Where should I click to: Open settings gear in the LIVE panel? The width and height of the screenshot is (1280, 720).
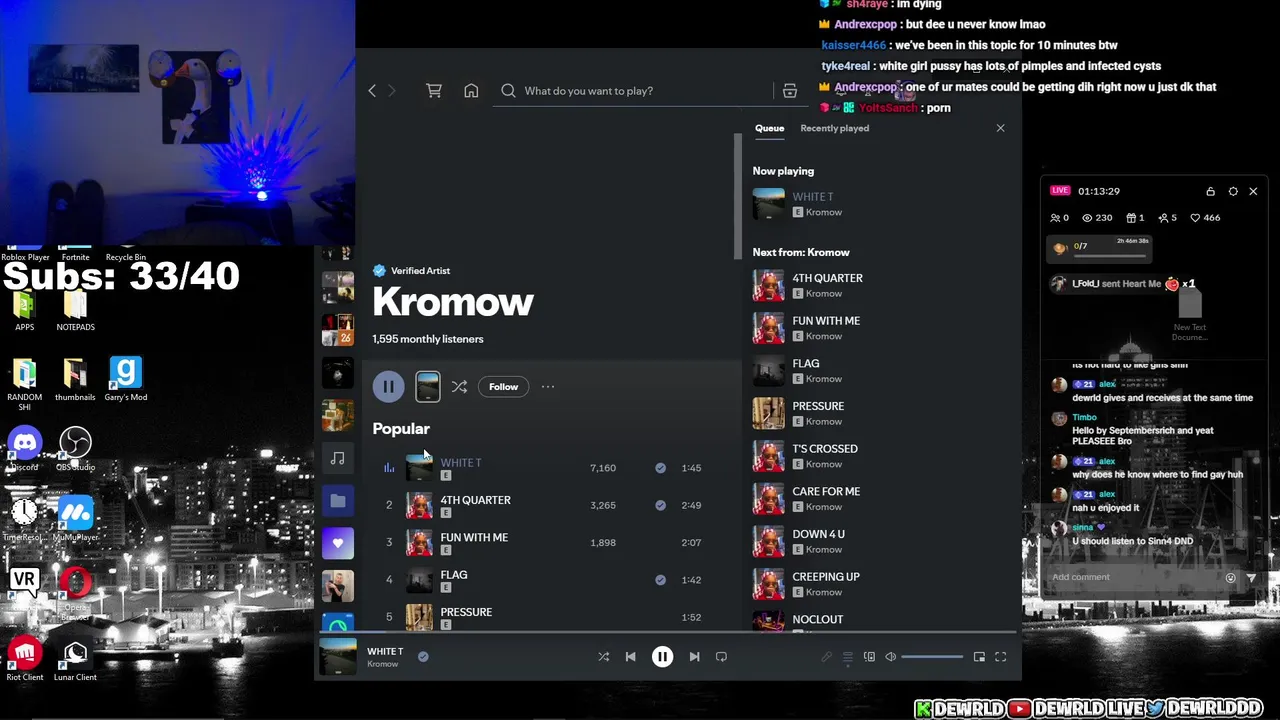click(x=1233, y=191)
